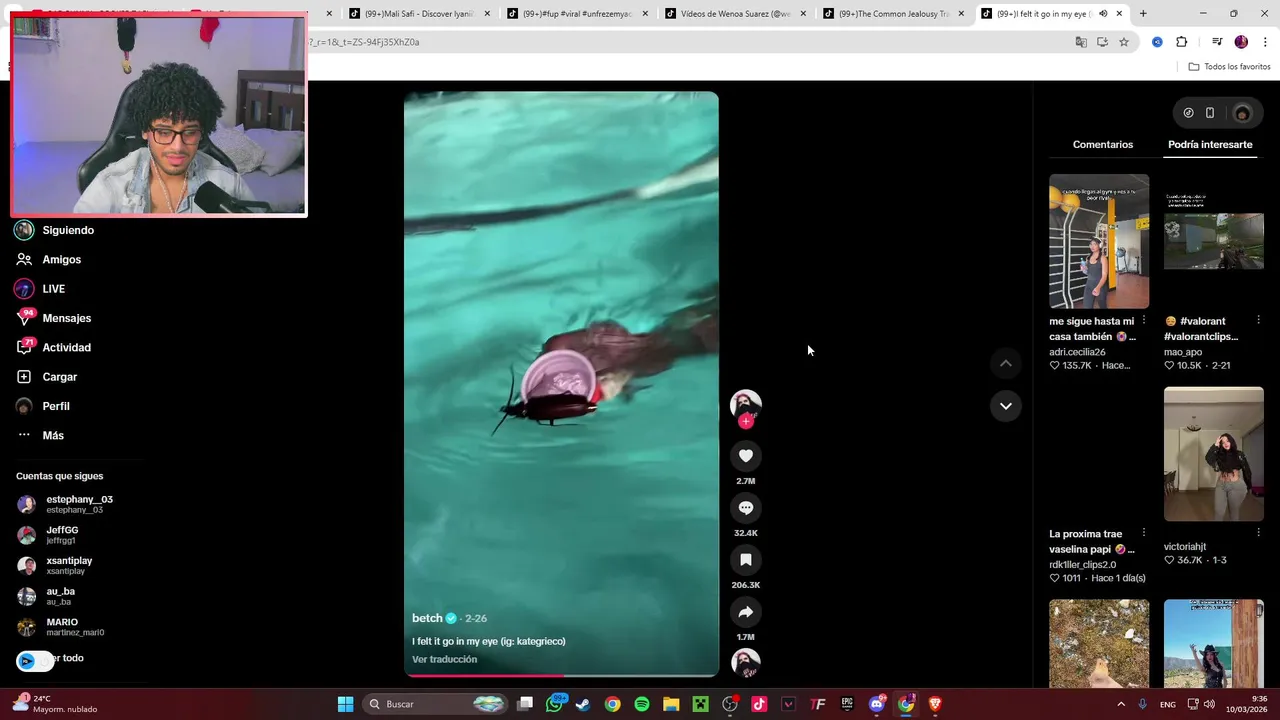Share the video using the arrow icon
1280x720 pixels.
(x=745, y=612)
